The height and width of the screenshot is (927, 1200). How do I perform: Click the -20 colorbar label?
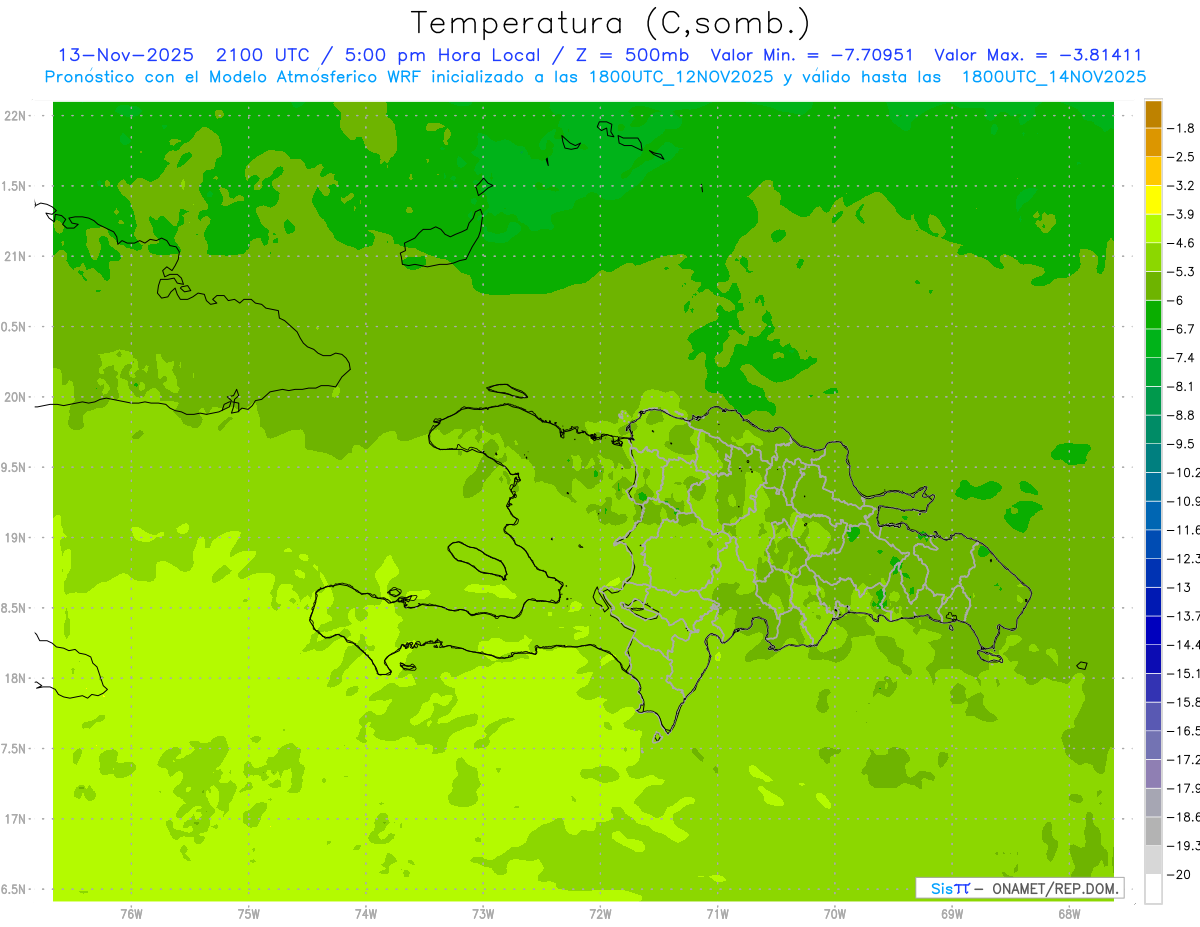point(1180,875)
